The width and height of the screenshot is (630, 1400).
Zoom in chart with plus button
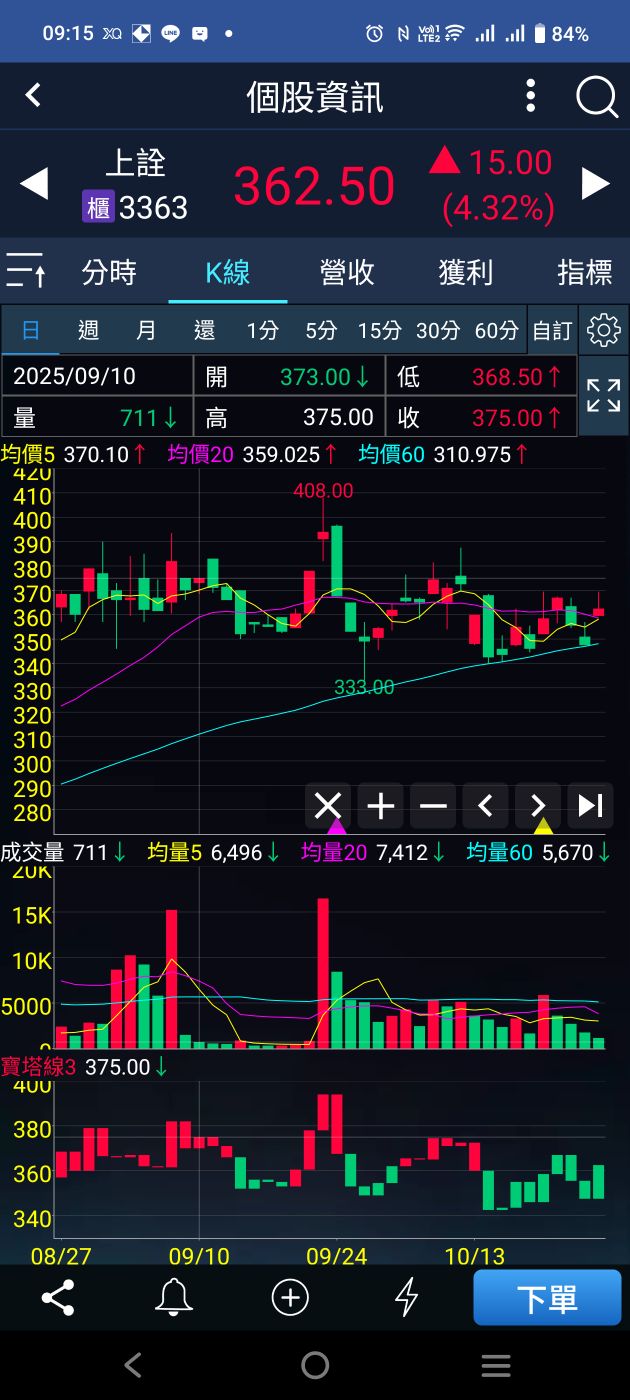point(381,805)
